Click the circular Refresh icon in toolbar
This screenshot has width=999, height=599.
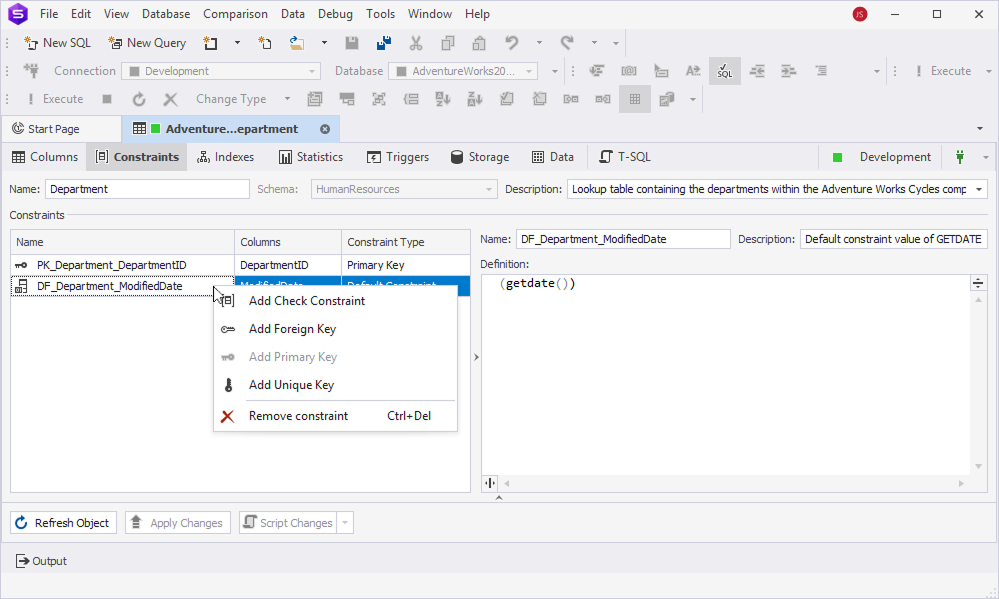pos(139,99)
